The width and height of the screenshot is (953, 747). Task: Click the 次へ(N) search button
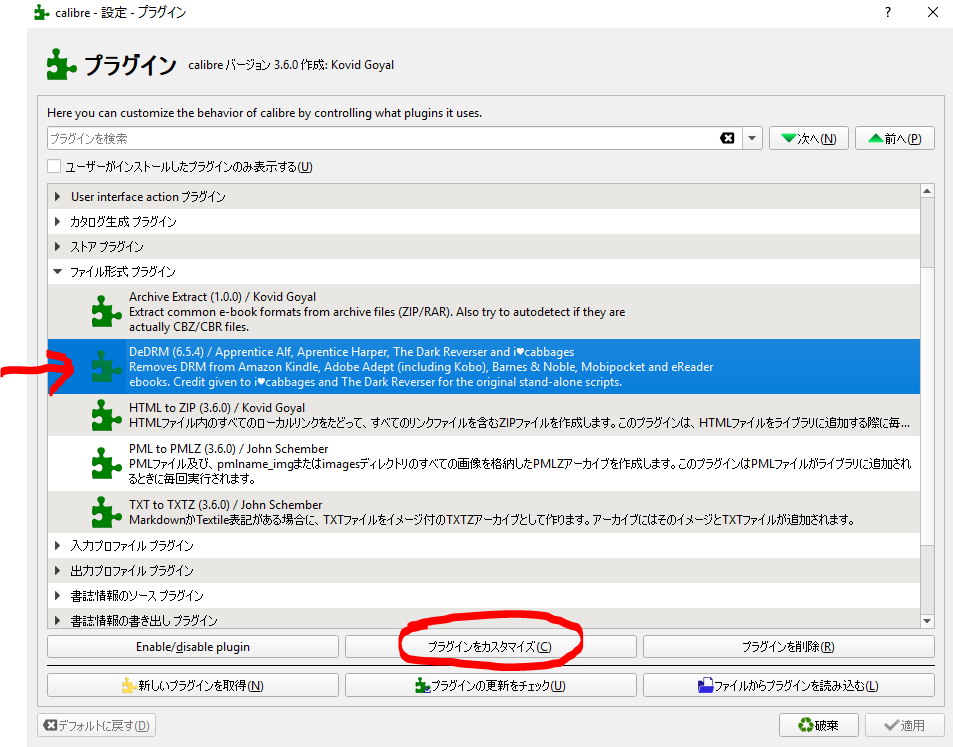808,139
